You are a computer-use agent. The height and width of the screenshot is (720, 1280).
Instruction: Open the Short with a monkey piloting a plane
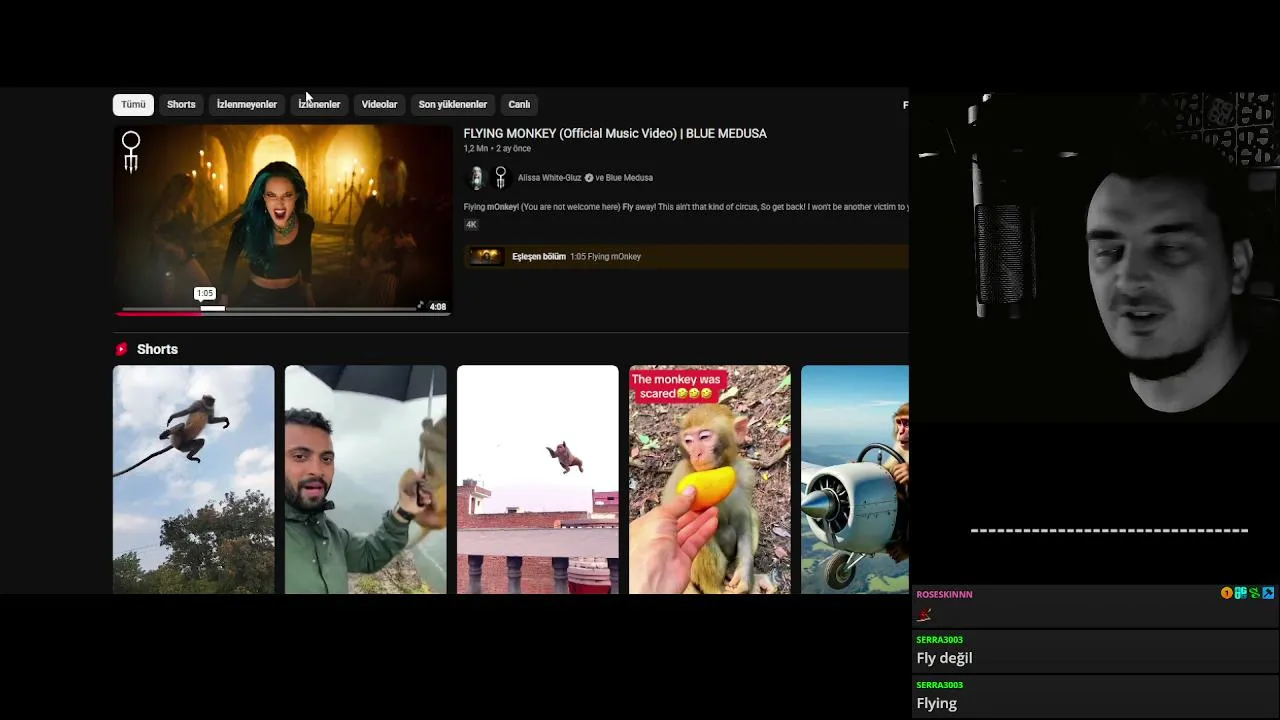point(855,479)
